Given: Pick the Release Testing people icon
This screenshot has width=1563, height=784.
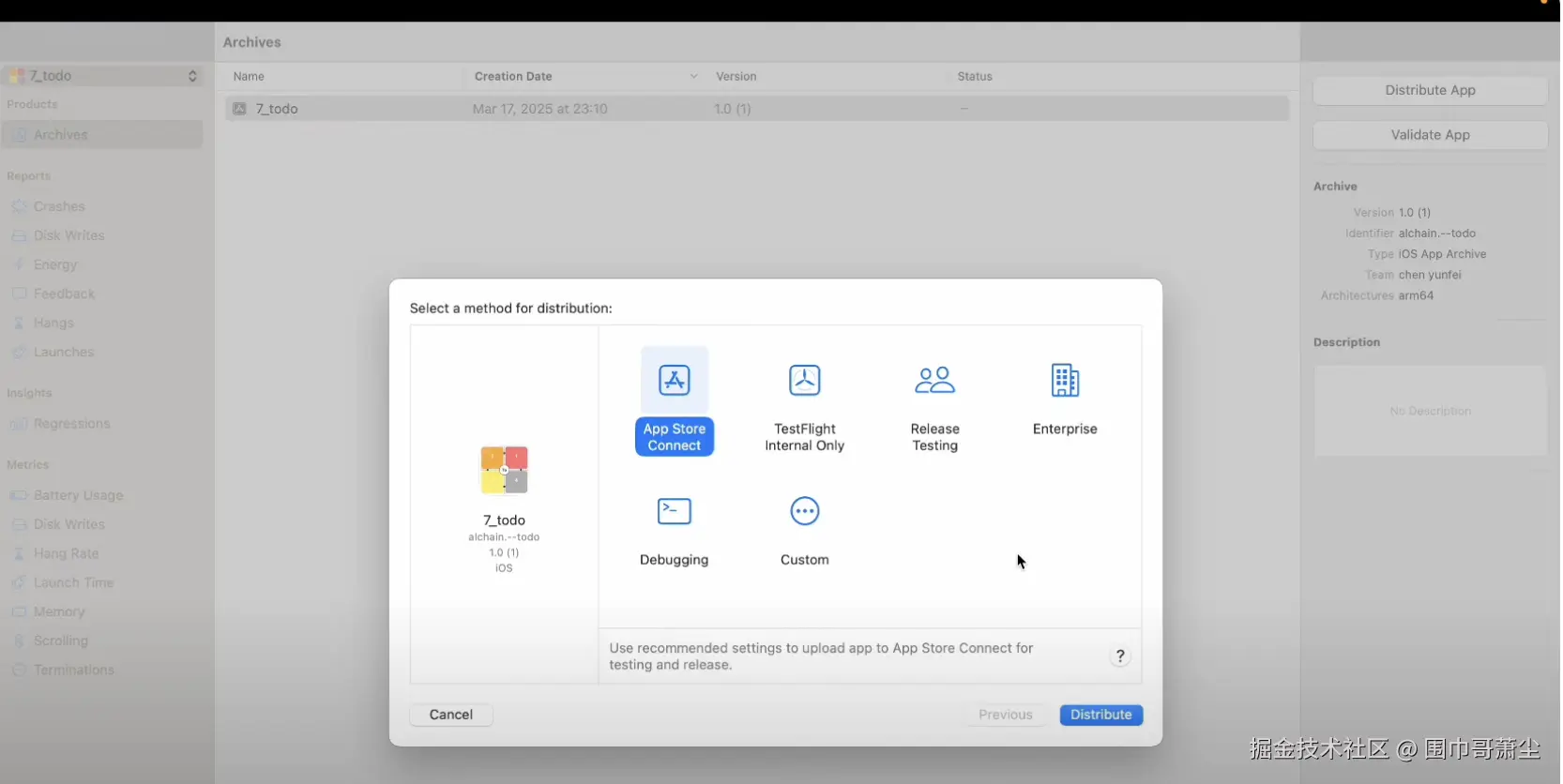Looking at the screenshot, I should coord(934,381).
